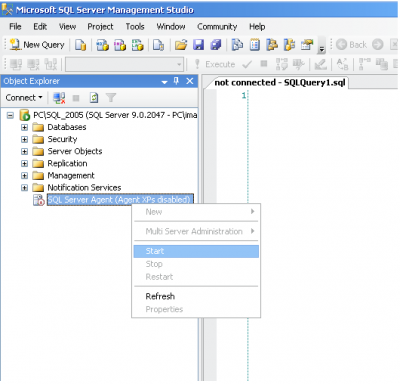Select the Server Objects tree item label

pyautogui.click(x=75, y=151)
